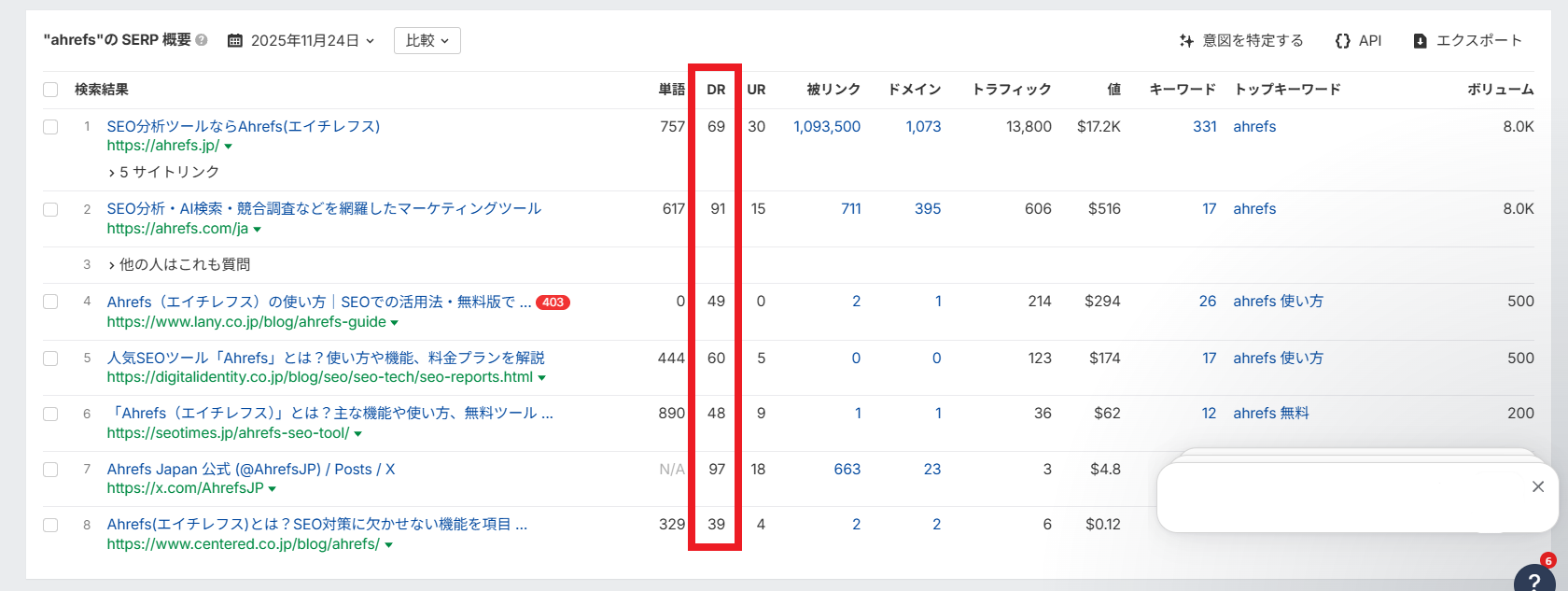Click the 意図を特定する button
Screen dimensions: 1568x591
pyautogui.click(x=1241, y=40)
